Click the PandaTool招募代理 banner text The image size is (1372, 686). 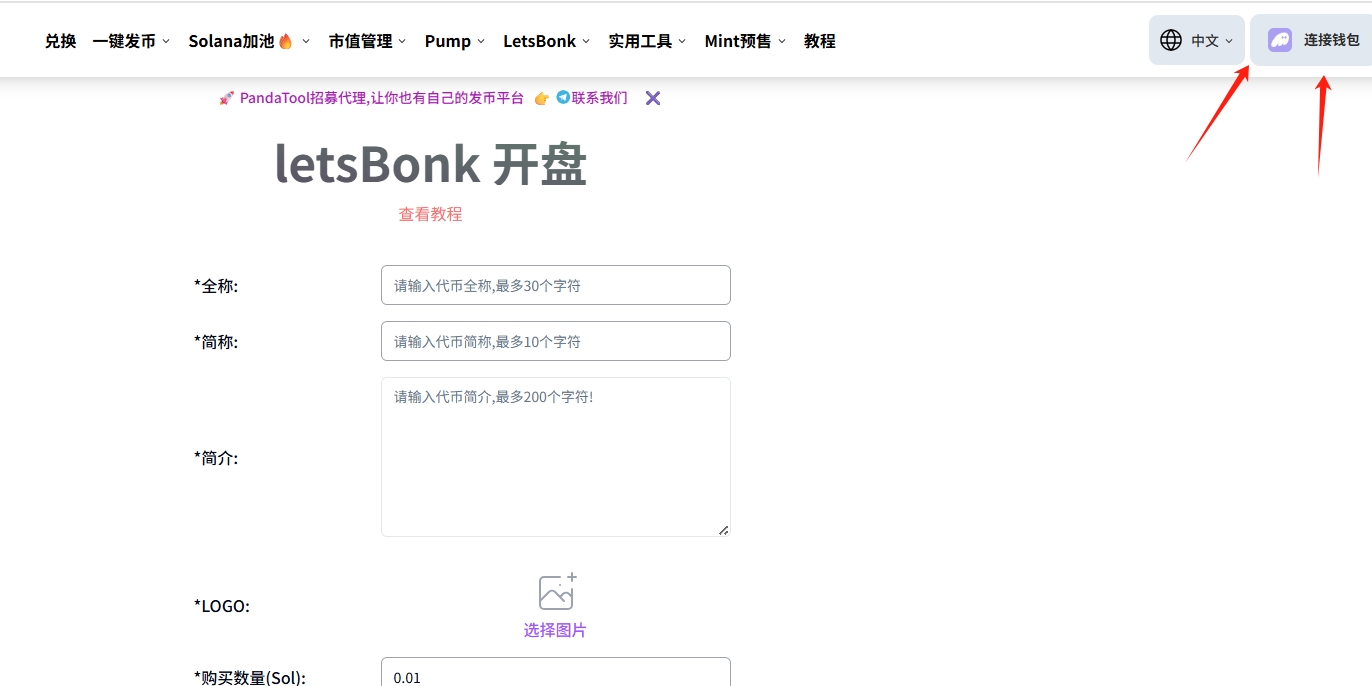coord(381,98)
